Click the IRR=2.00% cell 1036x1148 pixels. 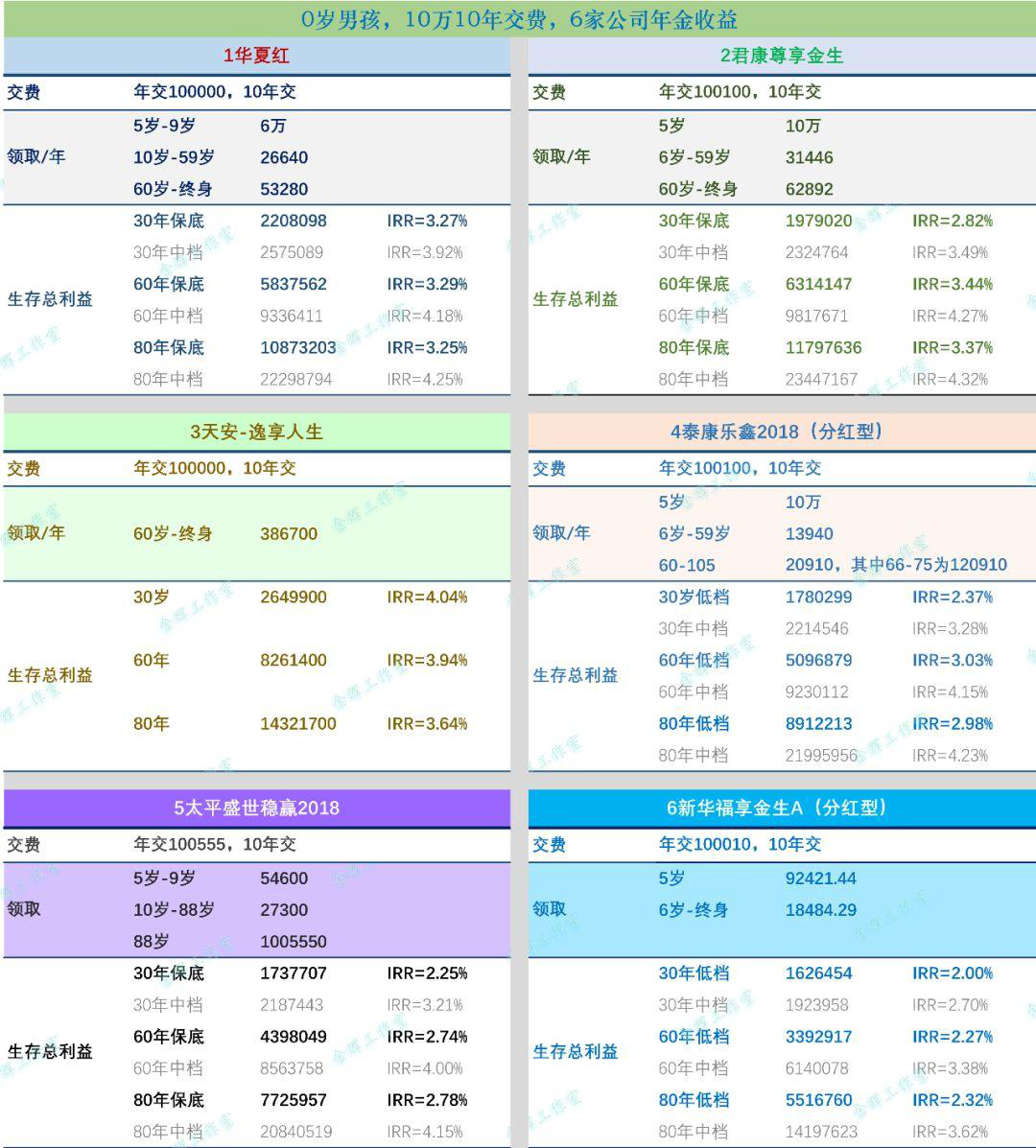[x=952, y=973]
